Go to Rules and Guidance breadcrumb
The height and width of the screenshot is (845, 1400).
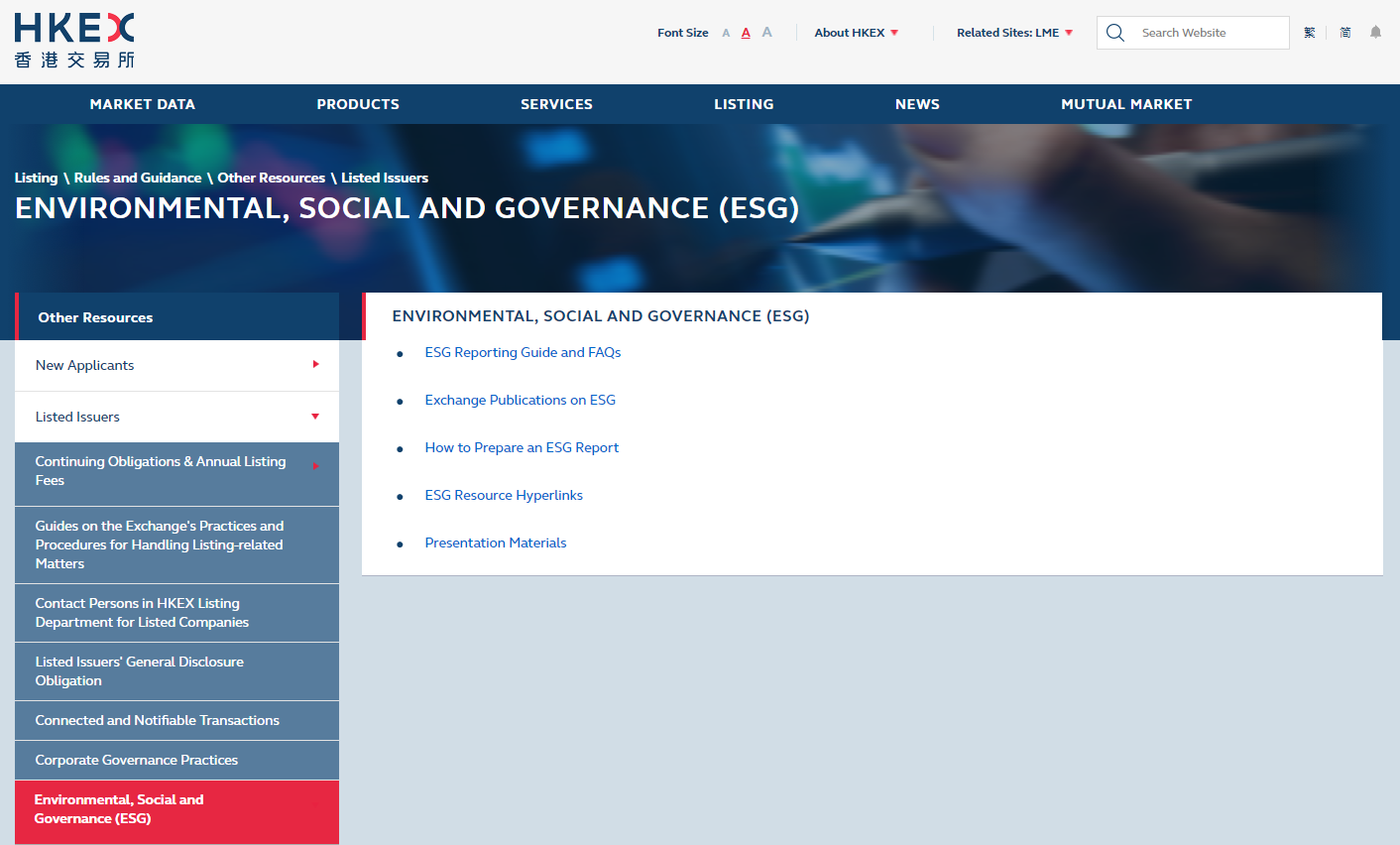click(138, 178)
